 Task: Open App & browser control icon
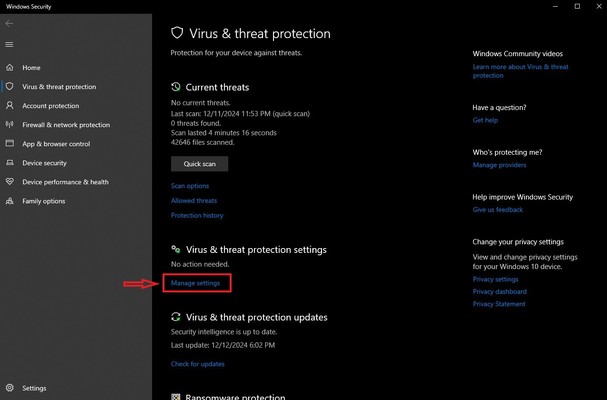[10, 144]
